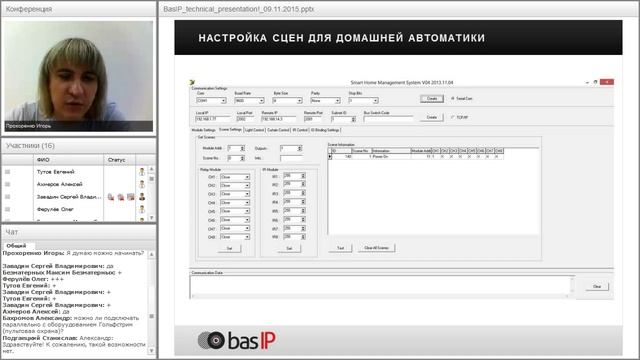Switch to the Scene Settings tab
The image size is (640, 360).
pyautogui.click(x=230, y=129)
